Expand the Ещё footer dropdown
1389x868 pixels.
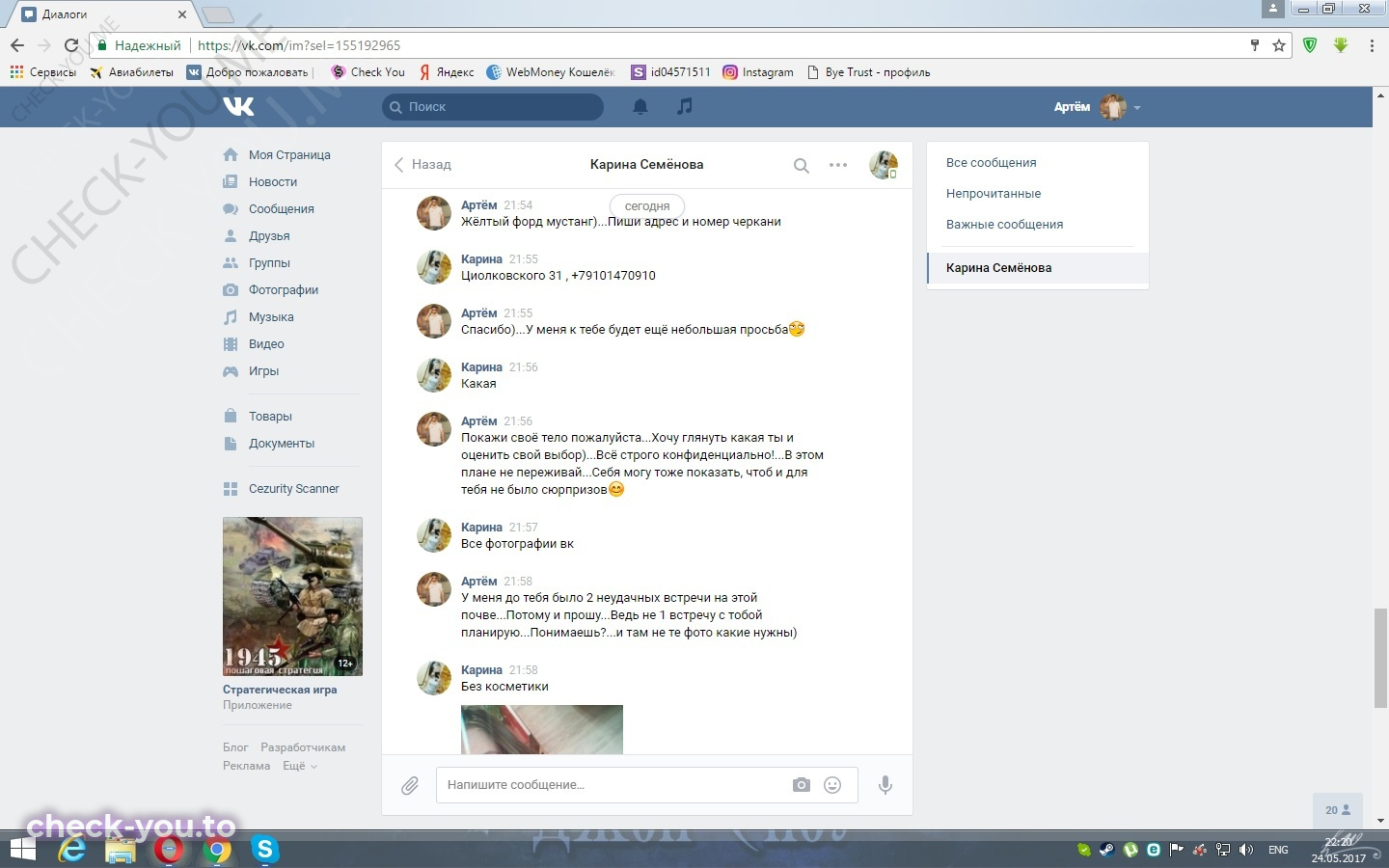pyautogui.click(x=299, y=766)
